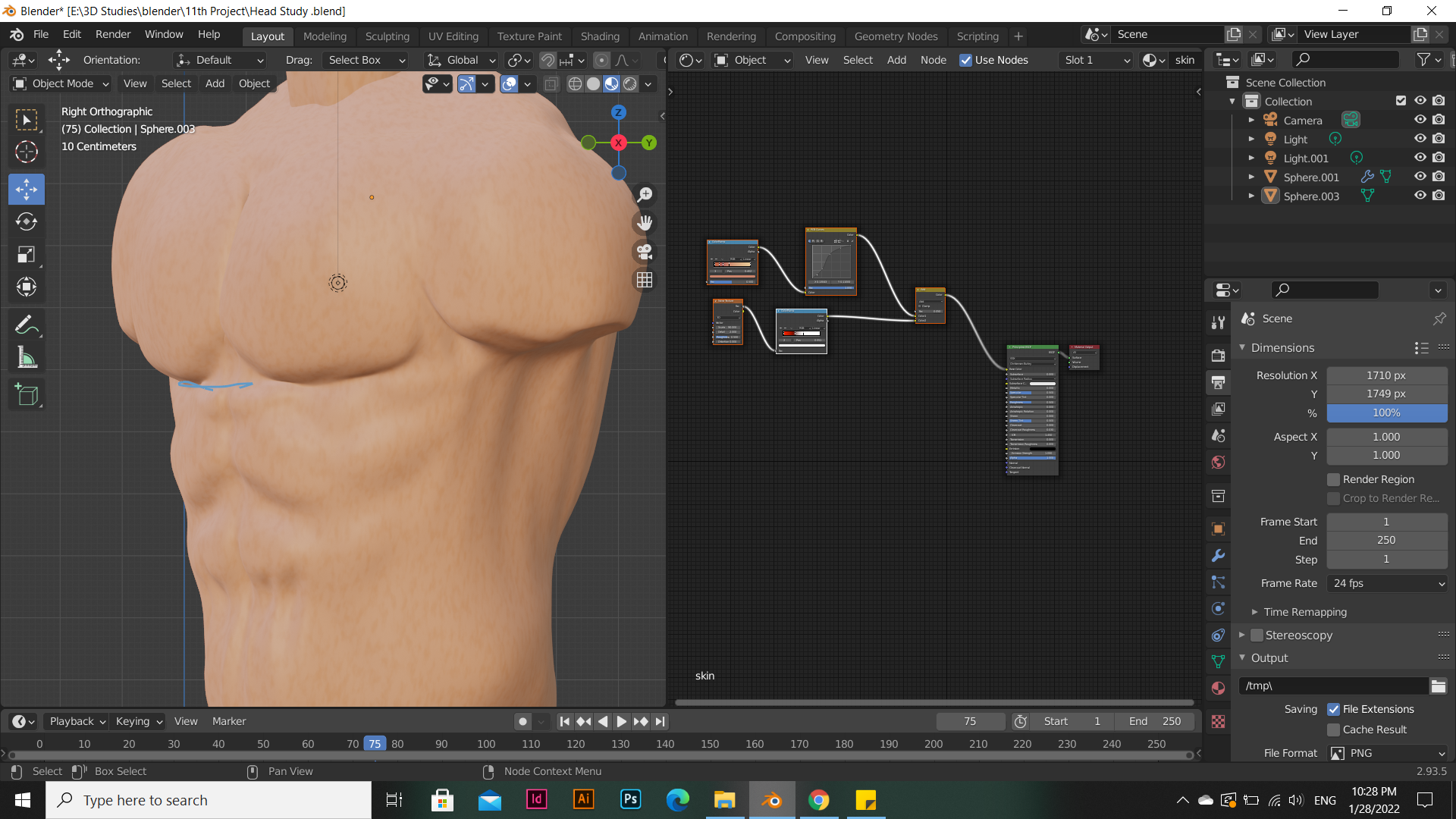Select the Cursor tool

coord(27,152)
